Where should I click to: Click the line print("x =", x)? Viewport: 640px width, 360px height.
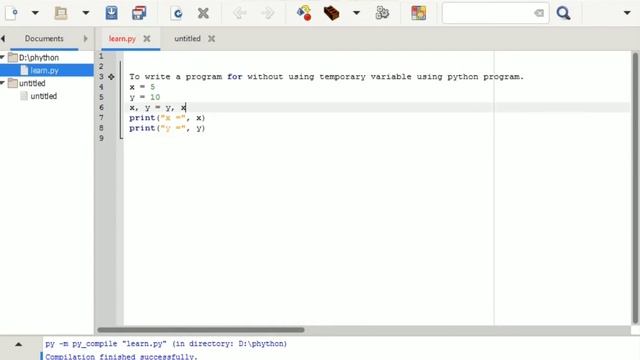167,118
